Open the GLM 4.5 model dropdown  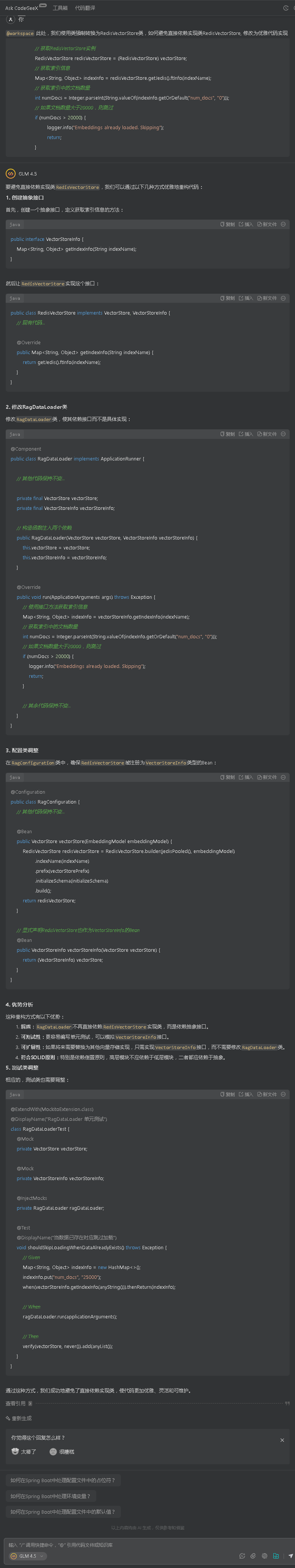[27, 1556]
